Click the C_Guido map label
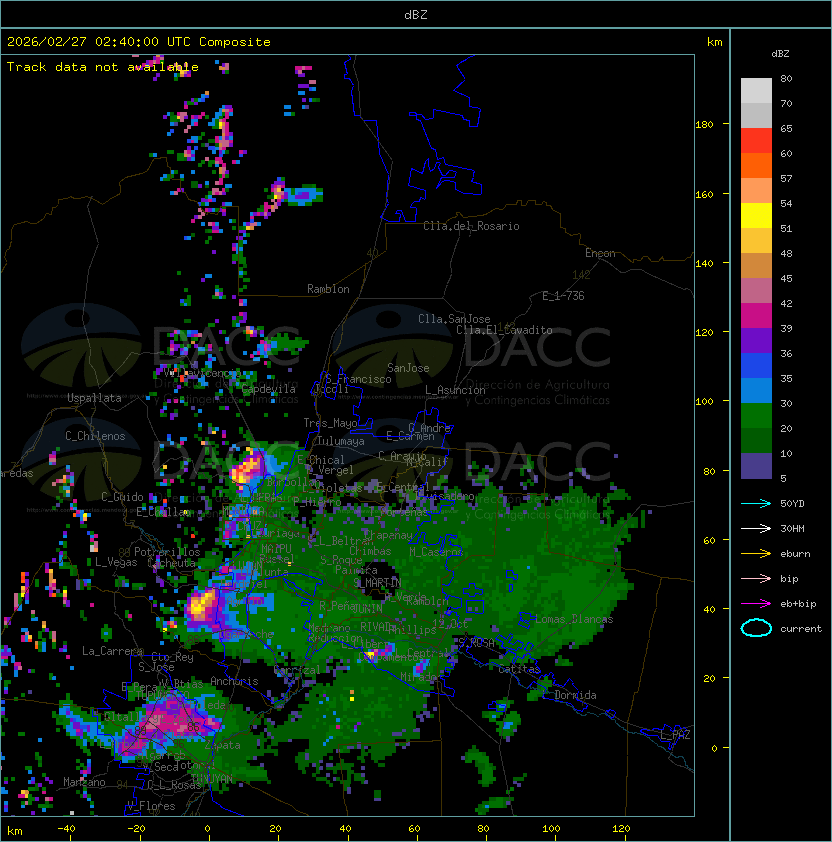Viewport: 832px width, 842px height. [x=122, y=497]
